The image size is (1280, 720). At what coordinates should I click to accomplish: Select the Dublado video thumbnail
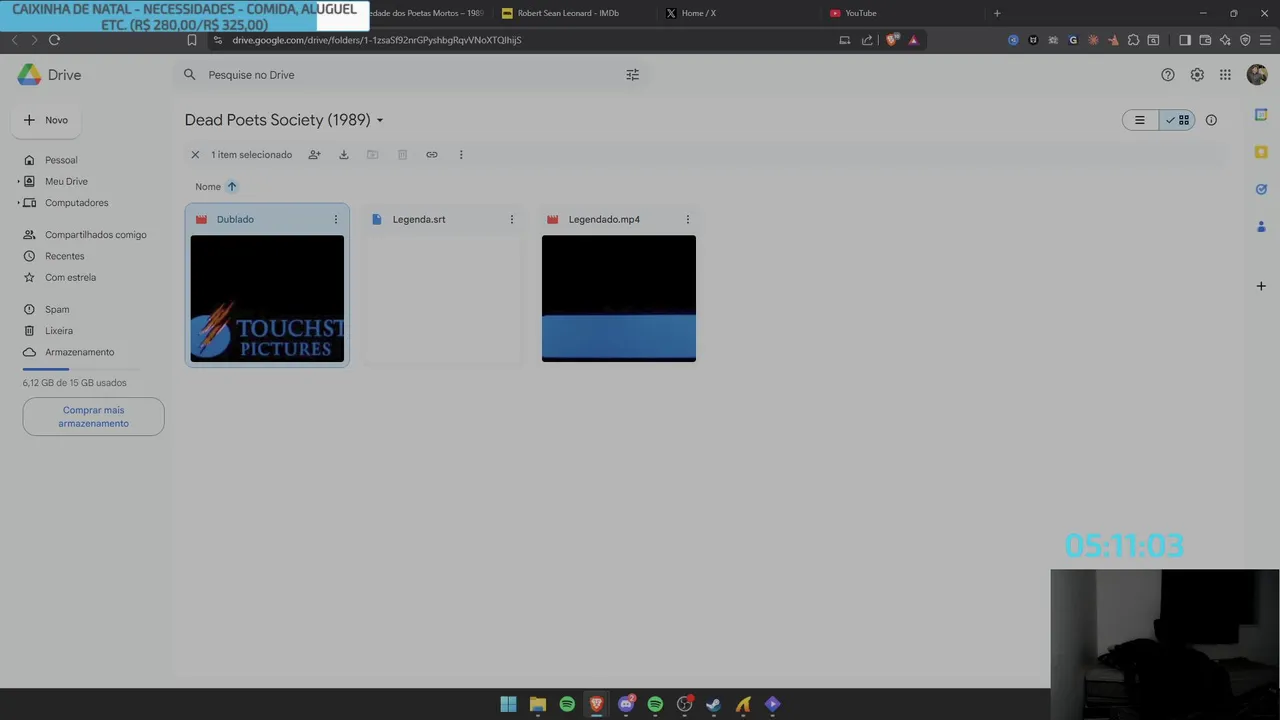coord(267,298)
